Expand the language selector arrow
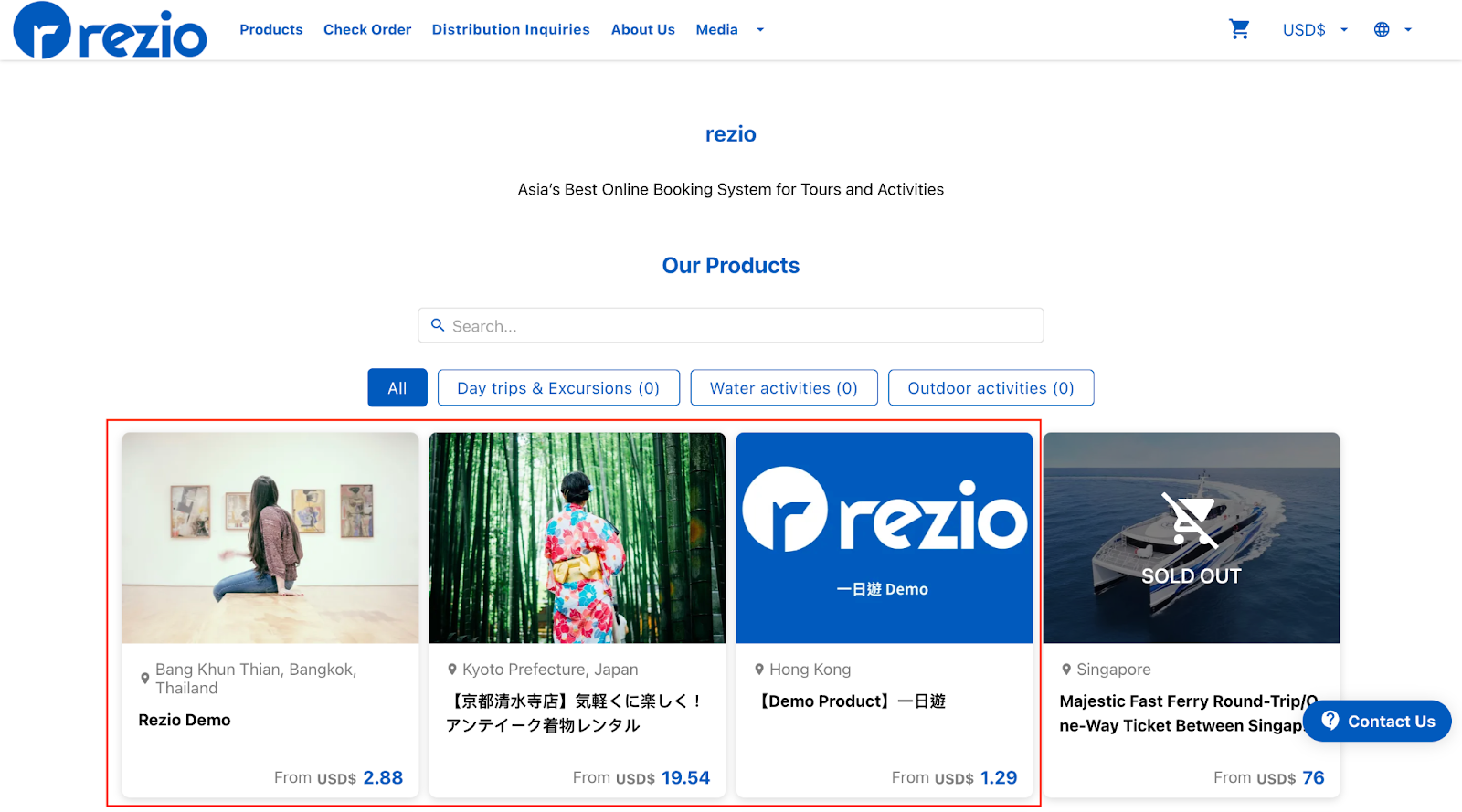This screenshot has height=812, width=1462. [1408, 30]
